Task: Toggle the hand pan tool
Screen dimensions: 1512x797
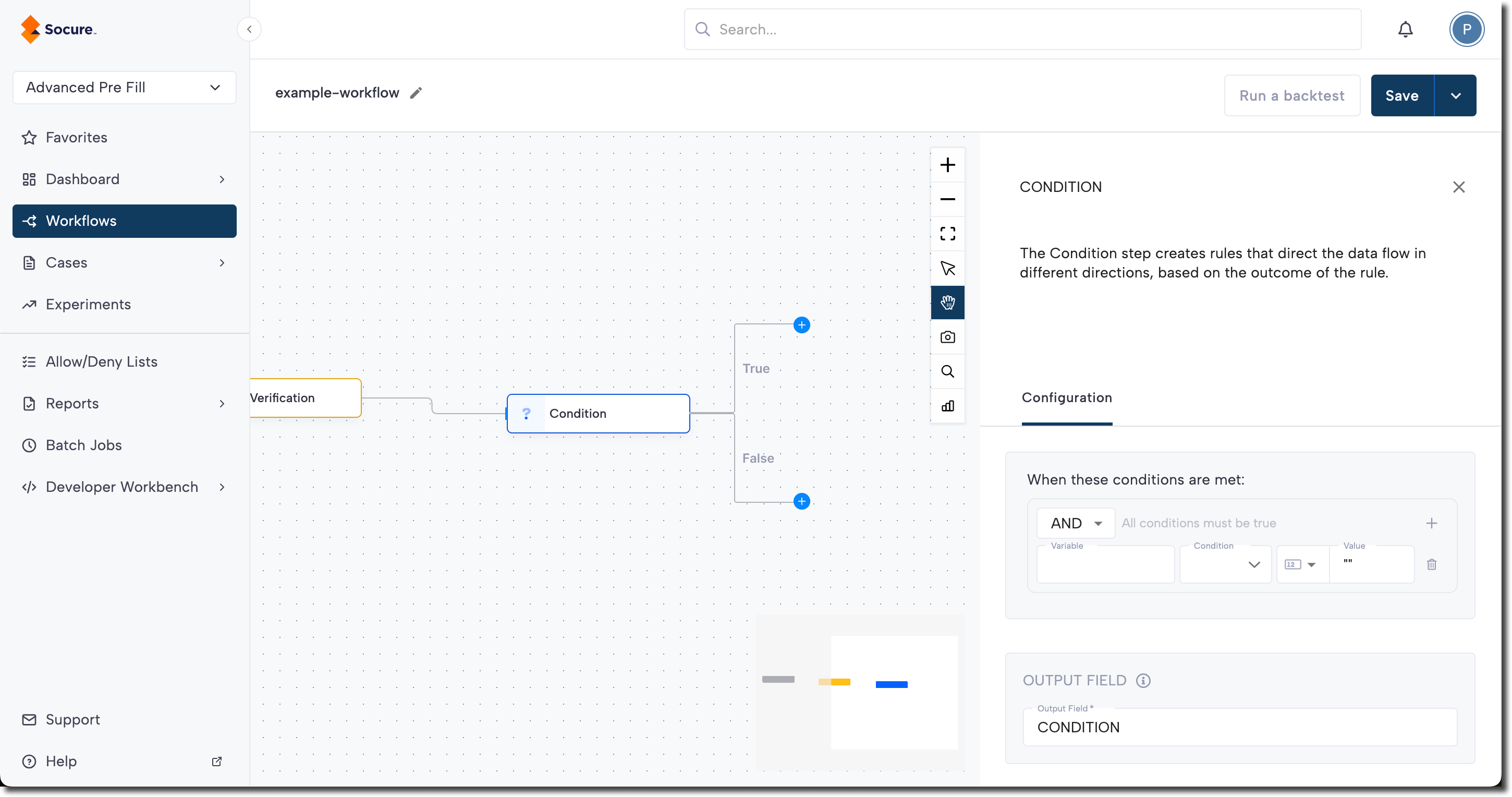Action: coord(947,303)
